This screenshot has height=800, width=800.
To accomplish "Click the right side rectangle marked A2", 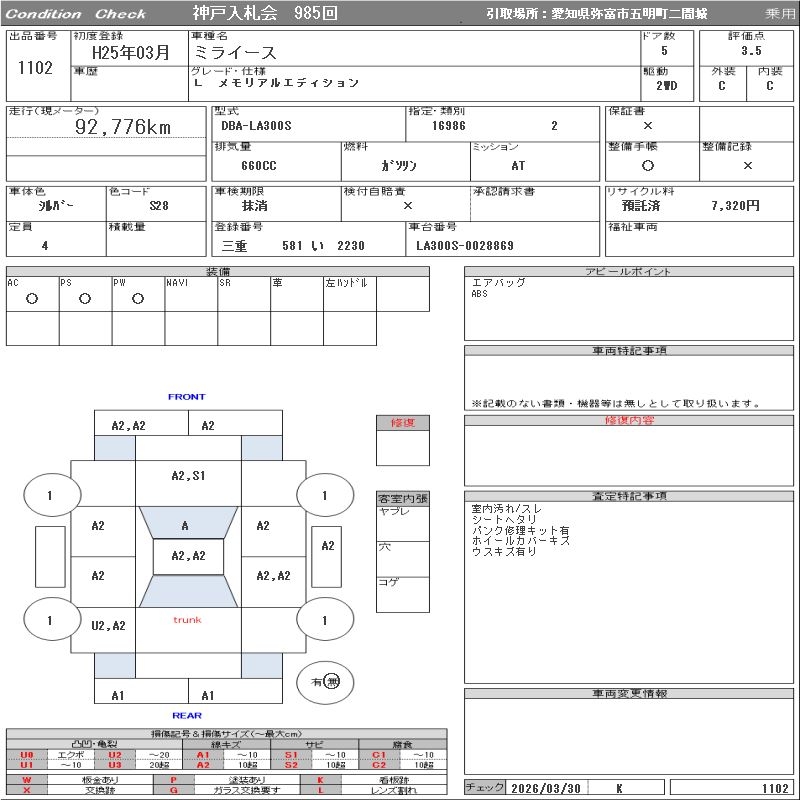I will [328, 546].
